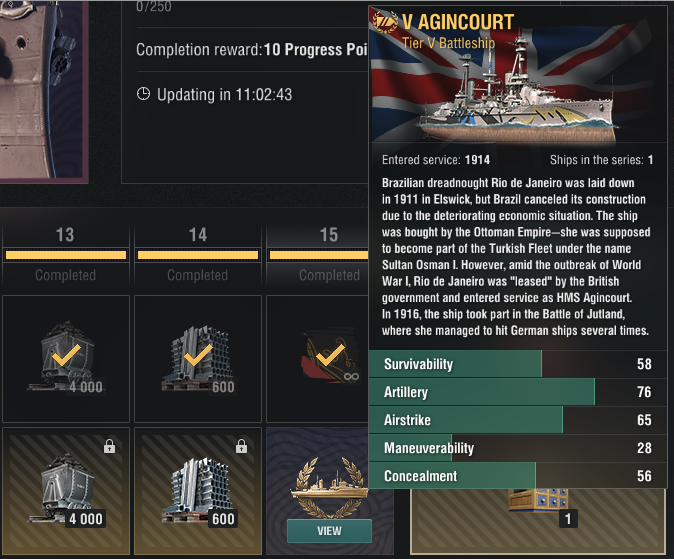This screenshot has width=674, height=559.
Task: Click the padlock on the coal premium reward
Action: pos(110,446)
